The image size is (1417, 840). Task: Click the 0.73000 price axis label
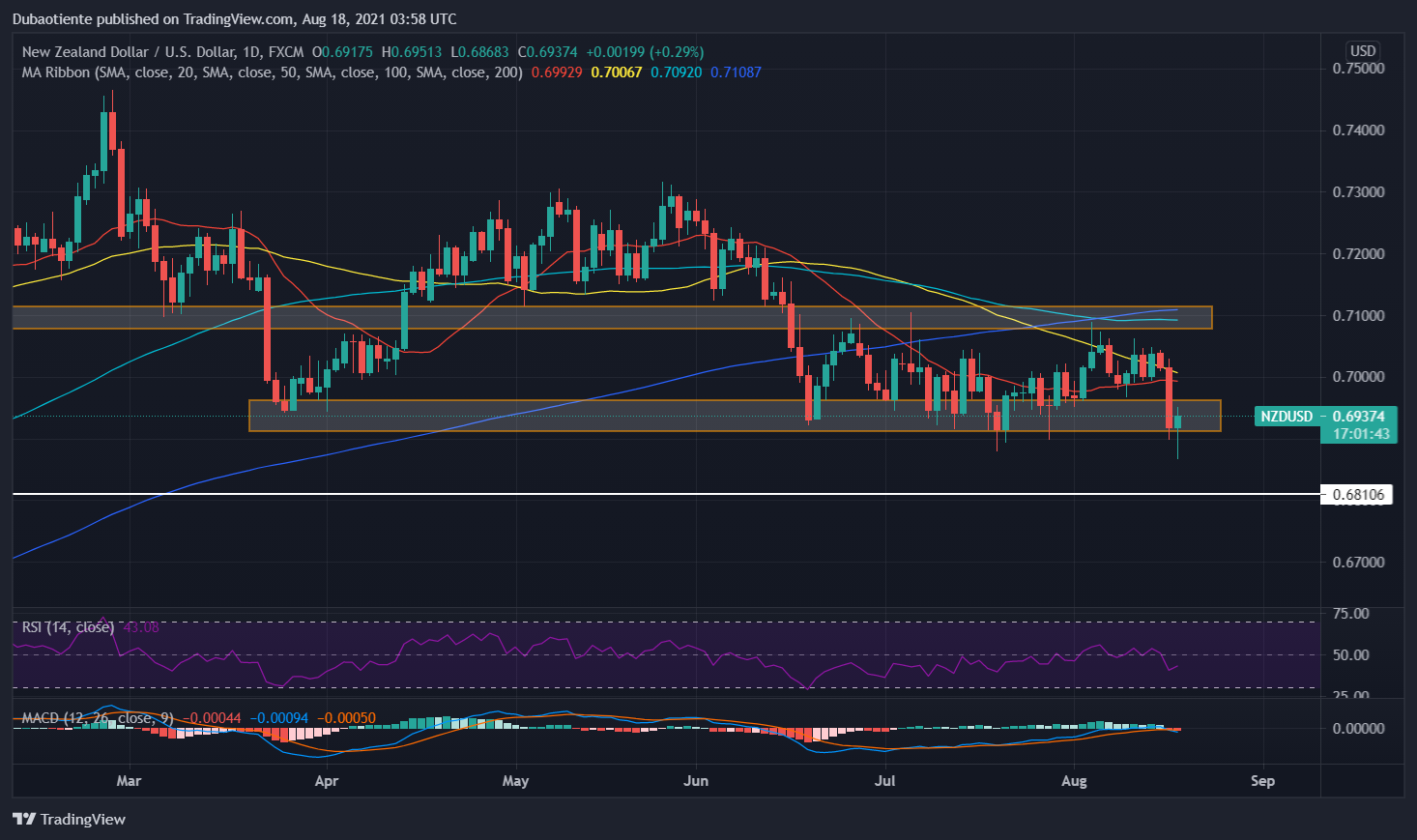[x=1358, y=192]
